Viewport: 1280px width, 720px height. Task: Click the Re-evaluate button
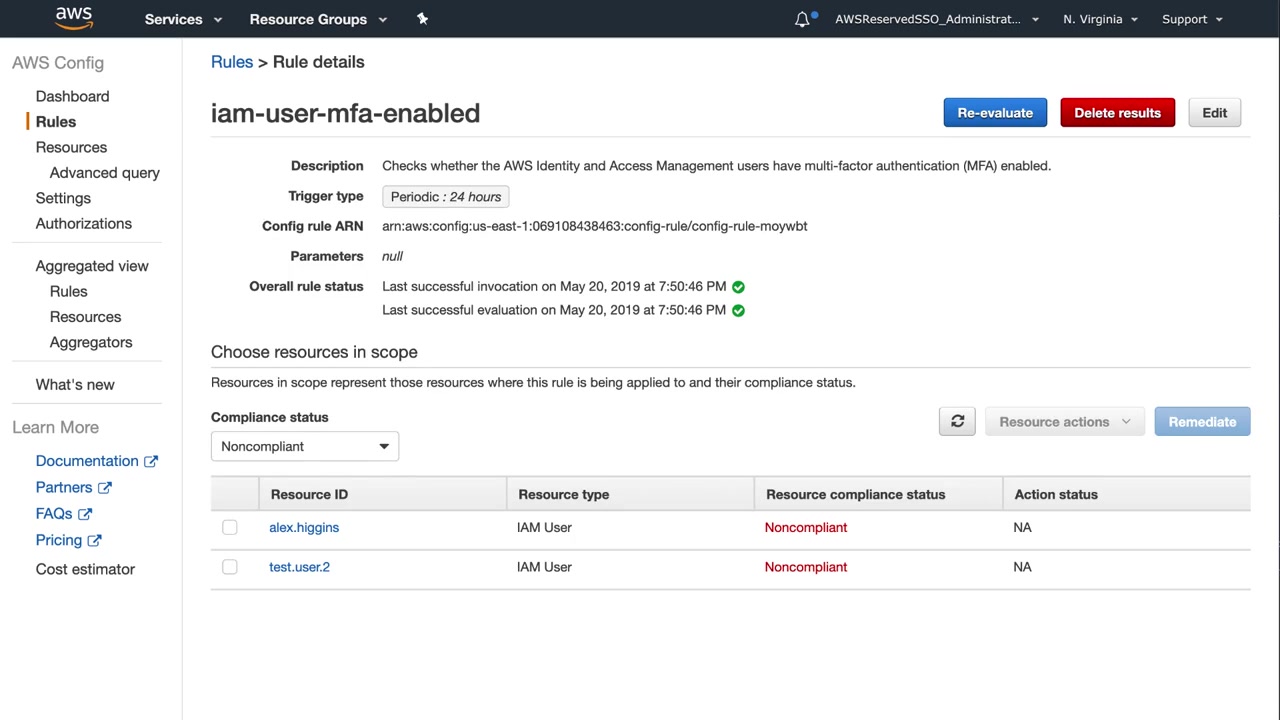(995, 113)
